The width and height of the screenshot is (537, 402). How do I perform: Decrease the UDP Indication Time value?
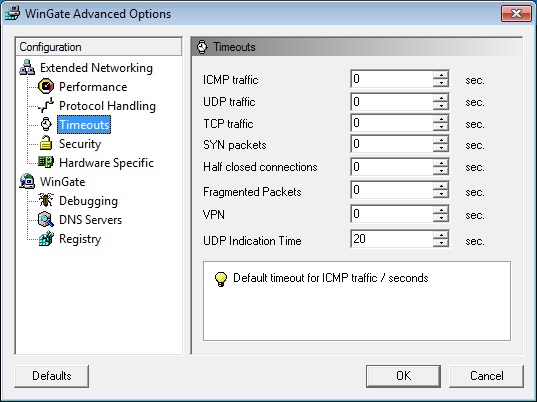tap(441, 243)
